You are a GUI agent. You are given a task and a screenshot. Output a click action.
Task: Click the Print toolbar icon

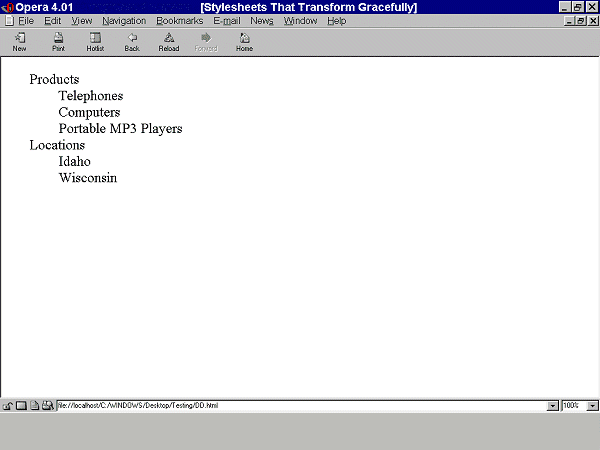pos(58,40)
